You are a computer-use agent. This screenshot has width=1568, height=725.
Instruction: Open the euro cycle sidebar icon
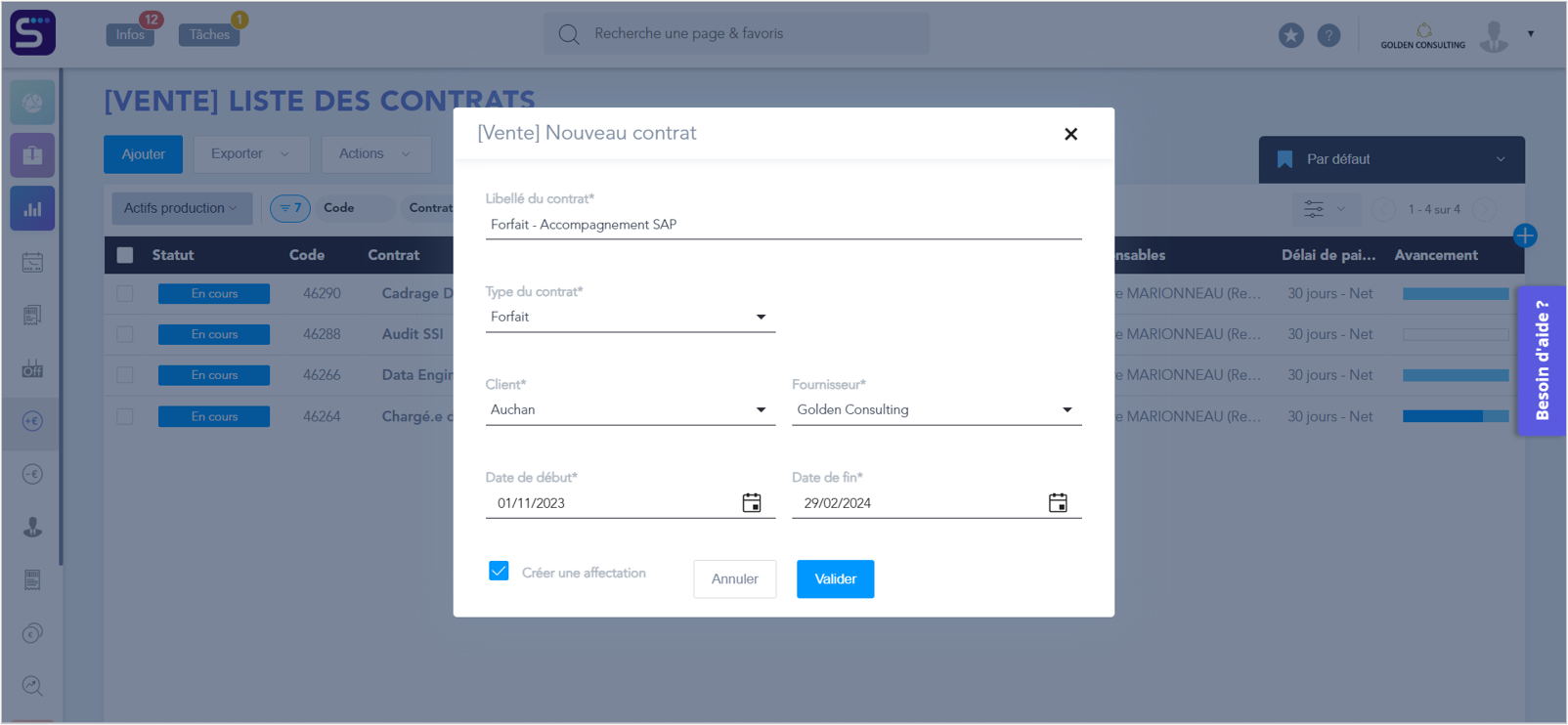tap(32, 633)
